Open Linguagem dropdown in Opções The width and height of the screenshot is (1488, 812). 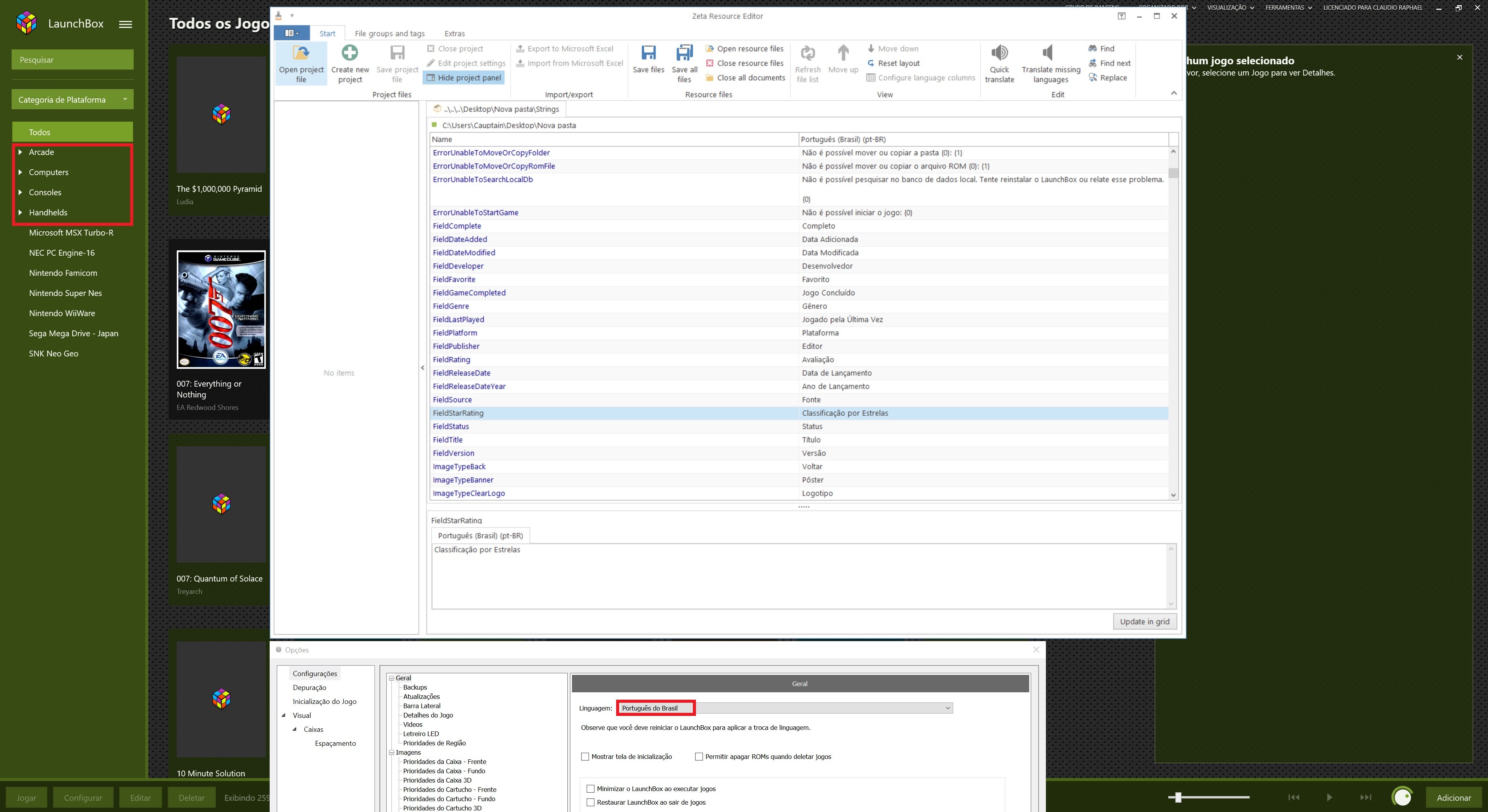coord(784,708)
